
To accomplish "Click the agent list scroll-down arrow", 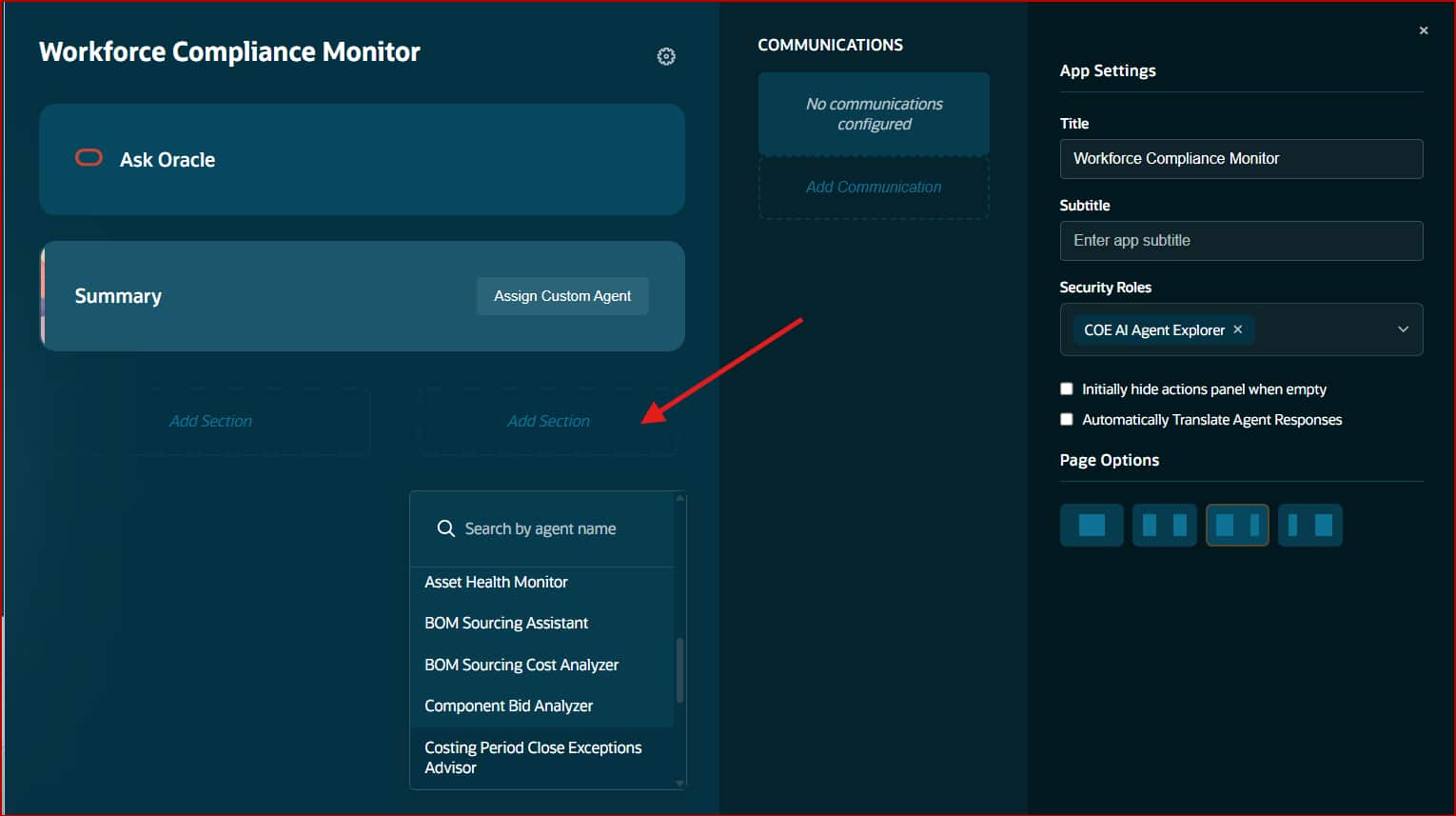I will tap(679, 783).
